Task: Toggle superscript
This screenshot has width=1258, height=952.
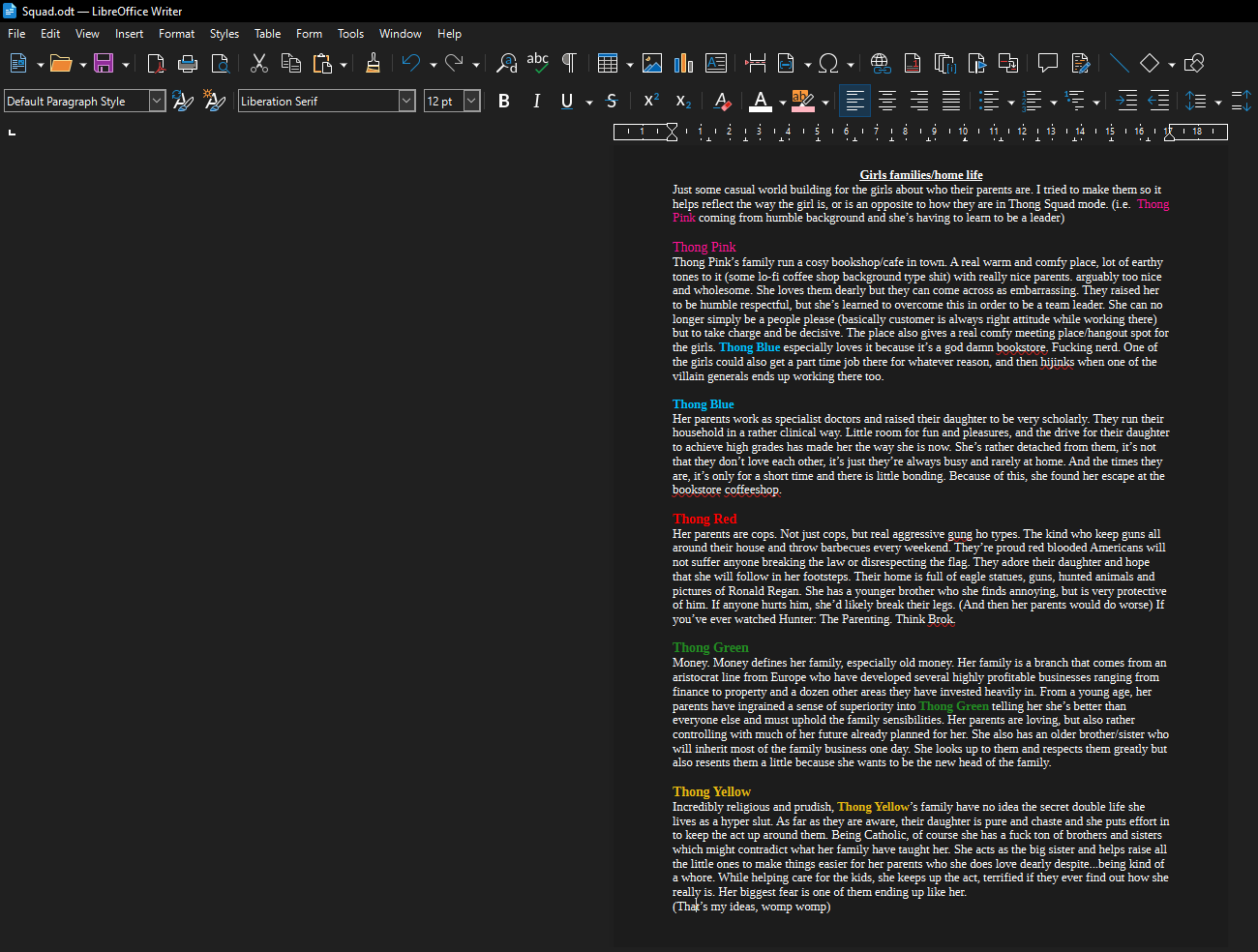Action: point(651,101)
